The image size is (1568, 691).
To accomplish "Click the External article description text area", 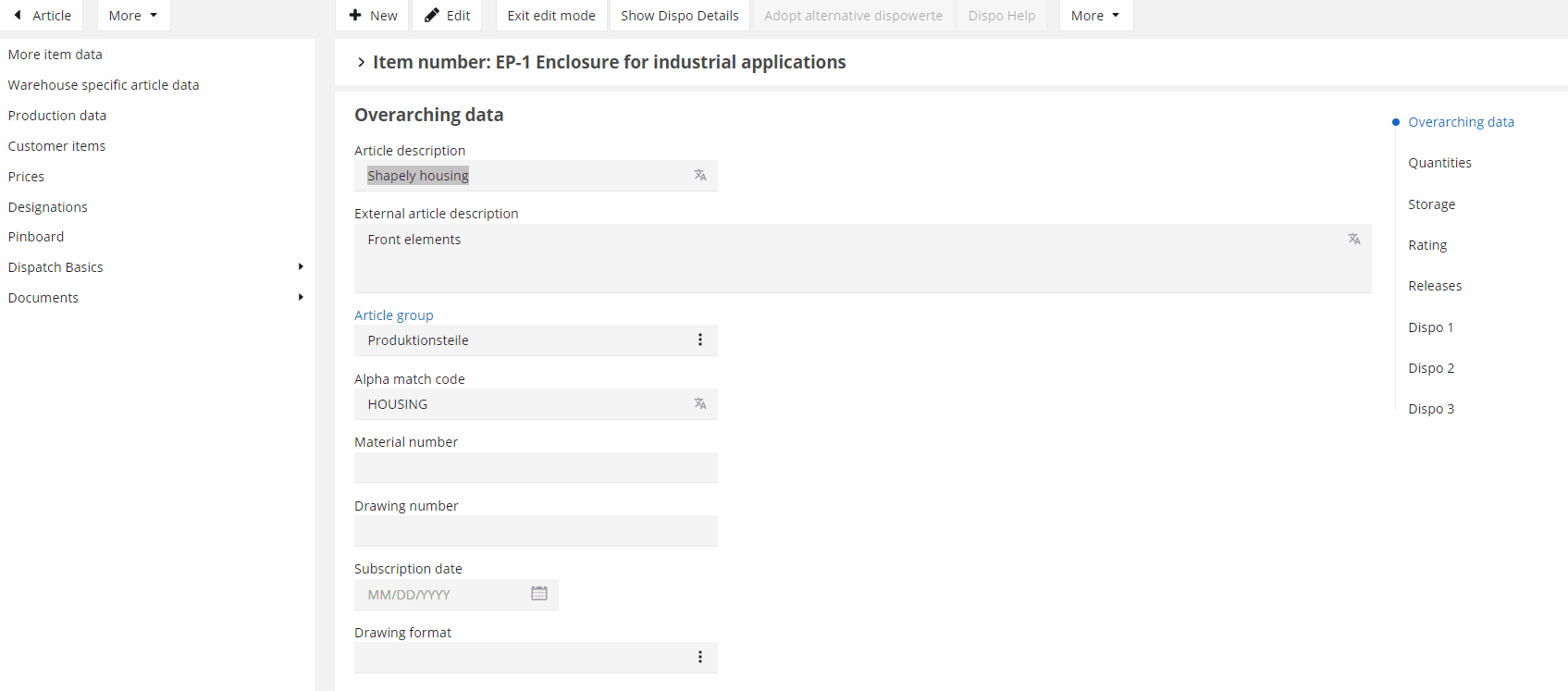I will point(862,258).
